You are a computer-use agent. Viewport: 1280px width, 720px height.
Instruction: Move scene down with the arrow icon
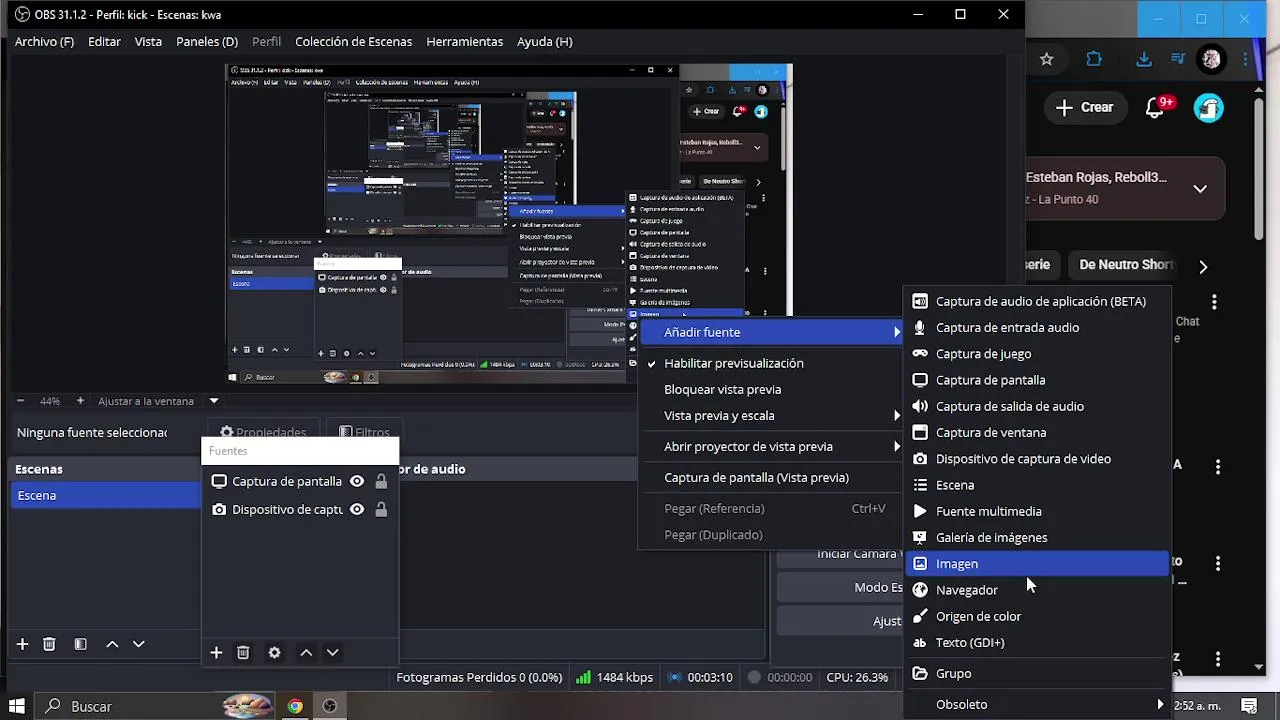click(x=139, y=644)
